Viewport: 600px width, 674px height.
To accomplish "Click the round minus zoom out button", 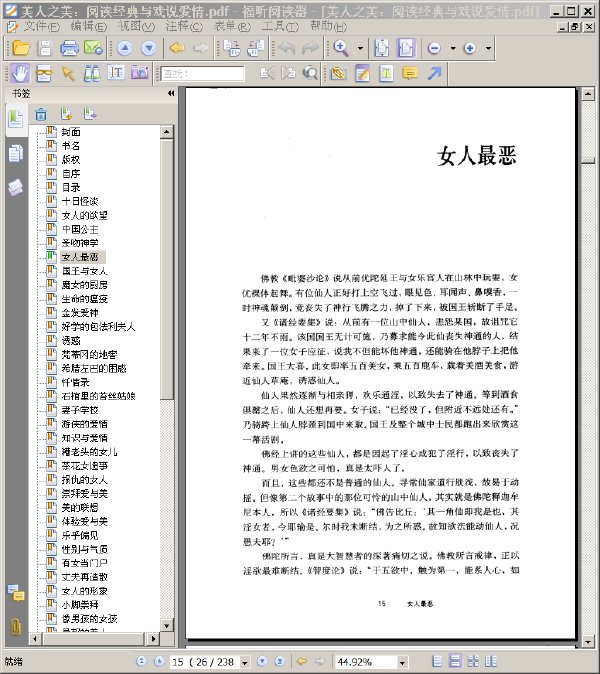I will [434, 48].
